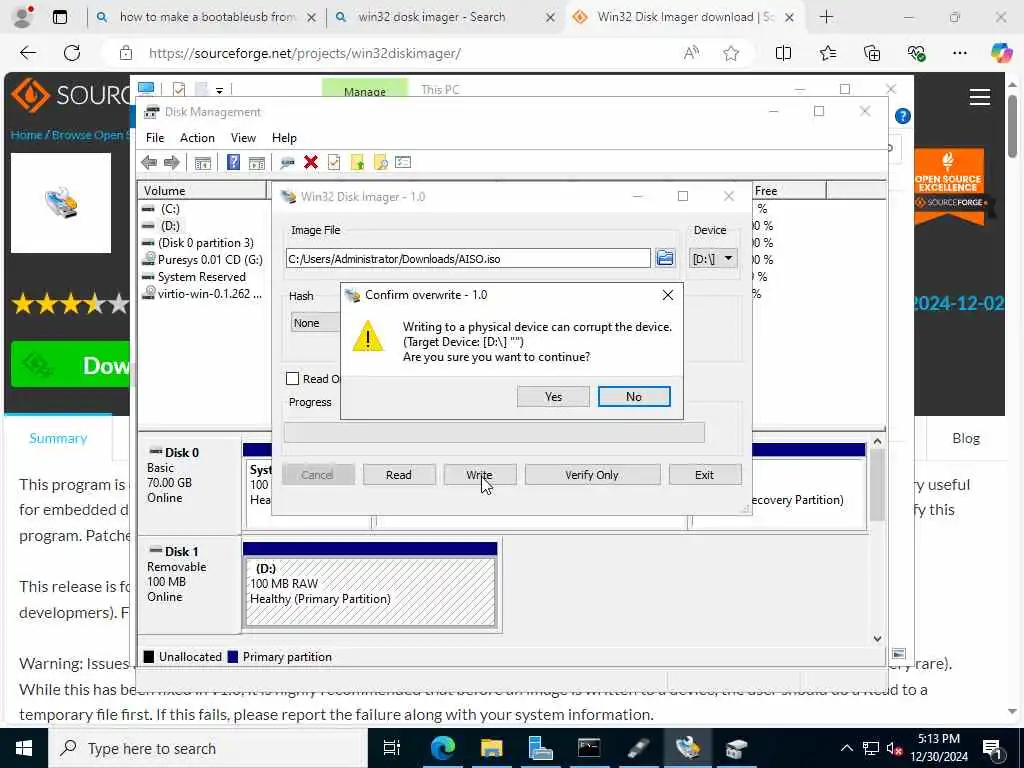Click the Write button in Win32 Disk Imager
Image resolution: width=1024 pixels, height=768 pixels.
(x=480, y=475)
